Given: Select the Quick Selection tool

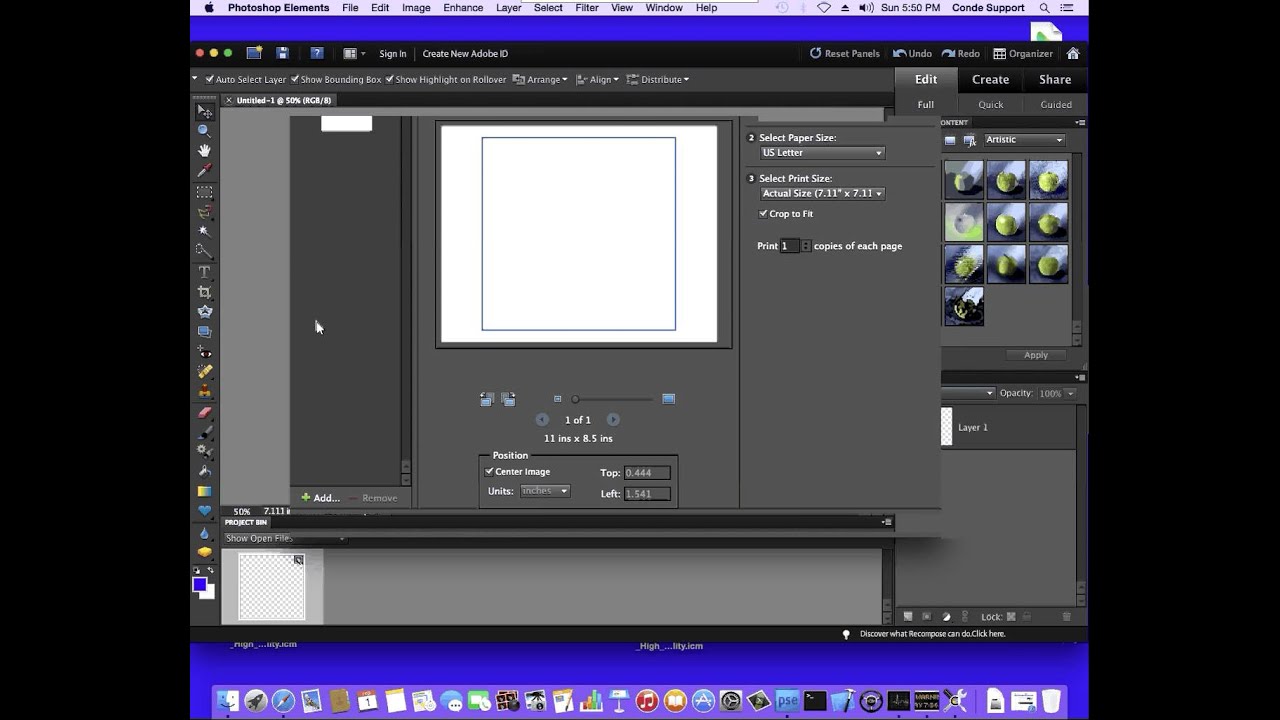Looking at the screenshot, I should 204,251.
